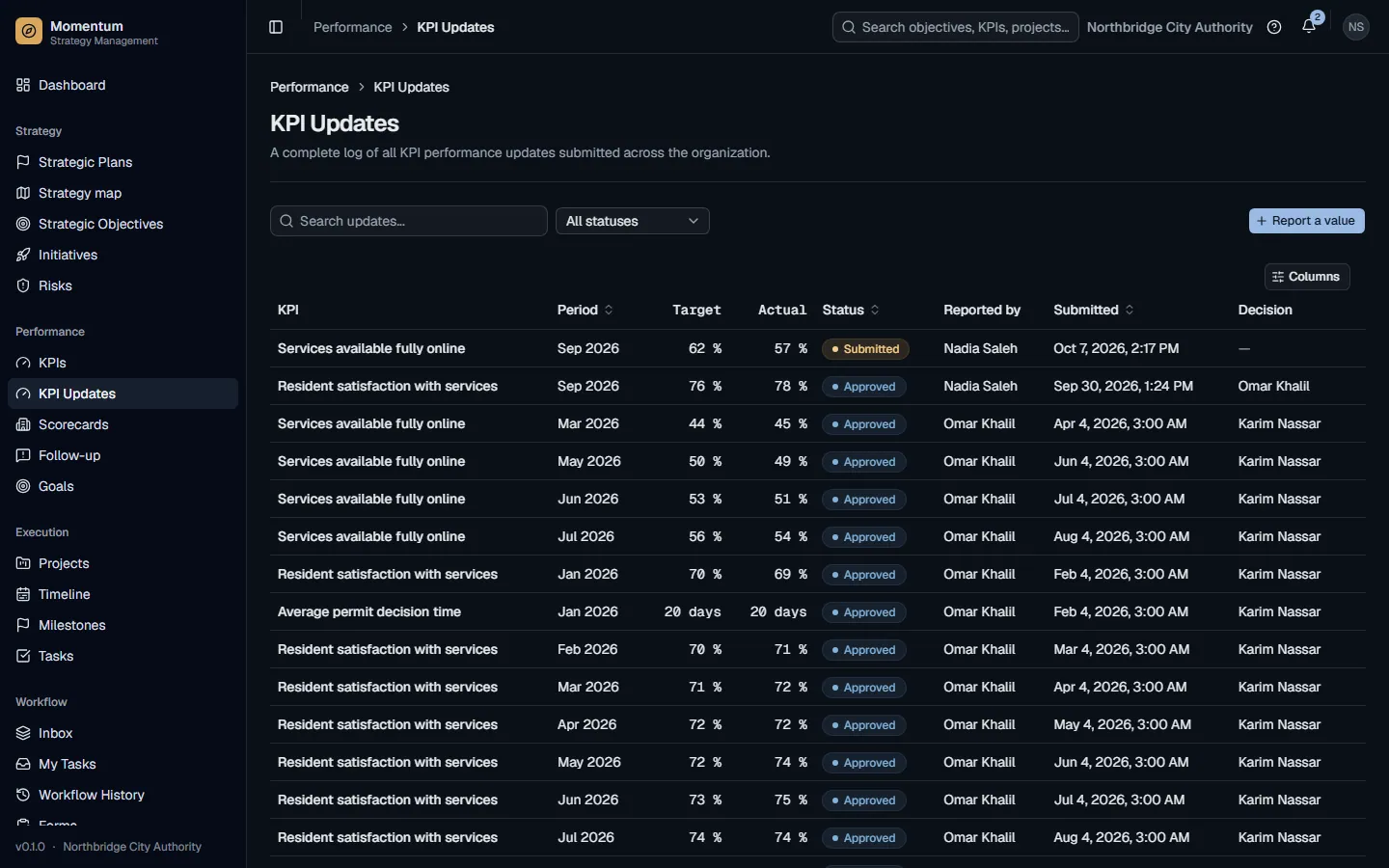Click the KPI Updates sidebar icon
Viewport: 1389px width, 868px height.
[23, 393]
